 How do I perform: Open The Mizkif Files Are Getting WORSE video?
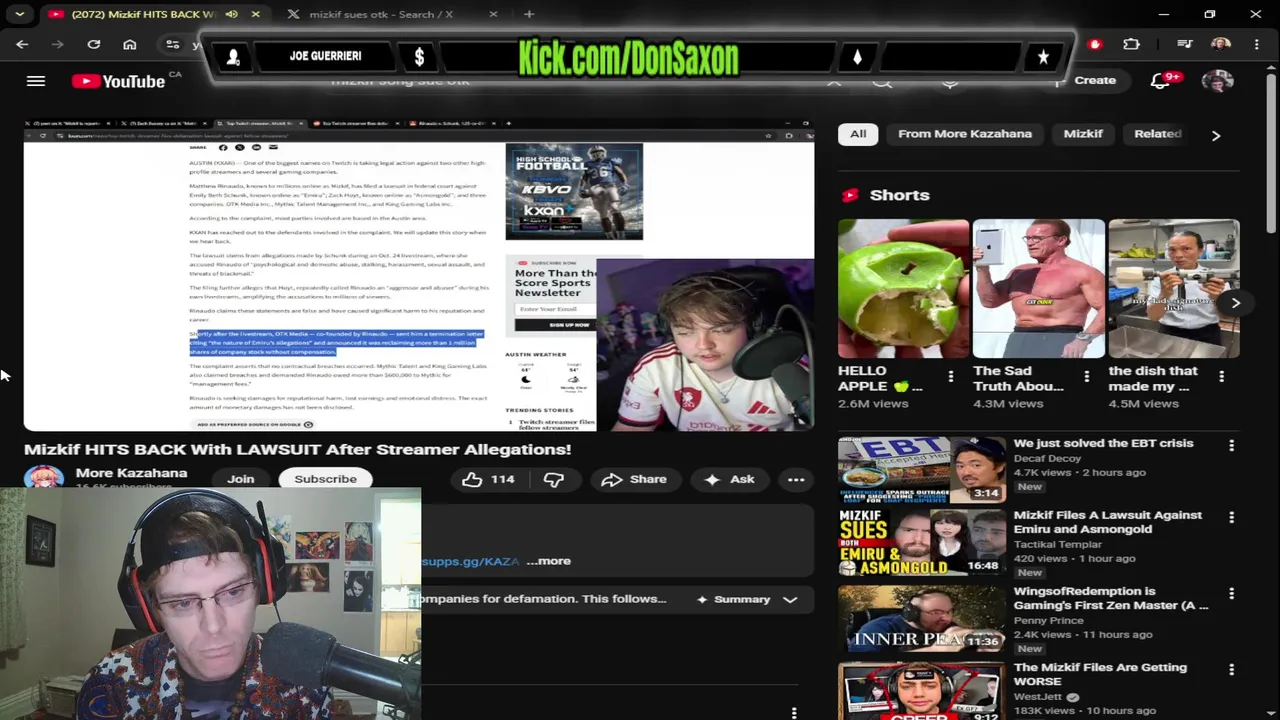coord(1100,674)
